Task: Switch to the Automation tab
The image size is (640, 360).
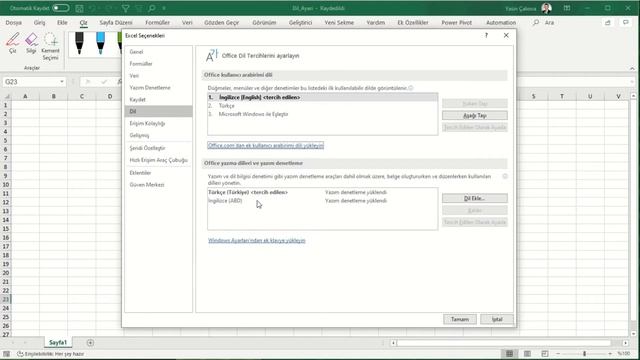Action: 501,22
